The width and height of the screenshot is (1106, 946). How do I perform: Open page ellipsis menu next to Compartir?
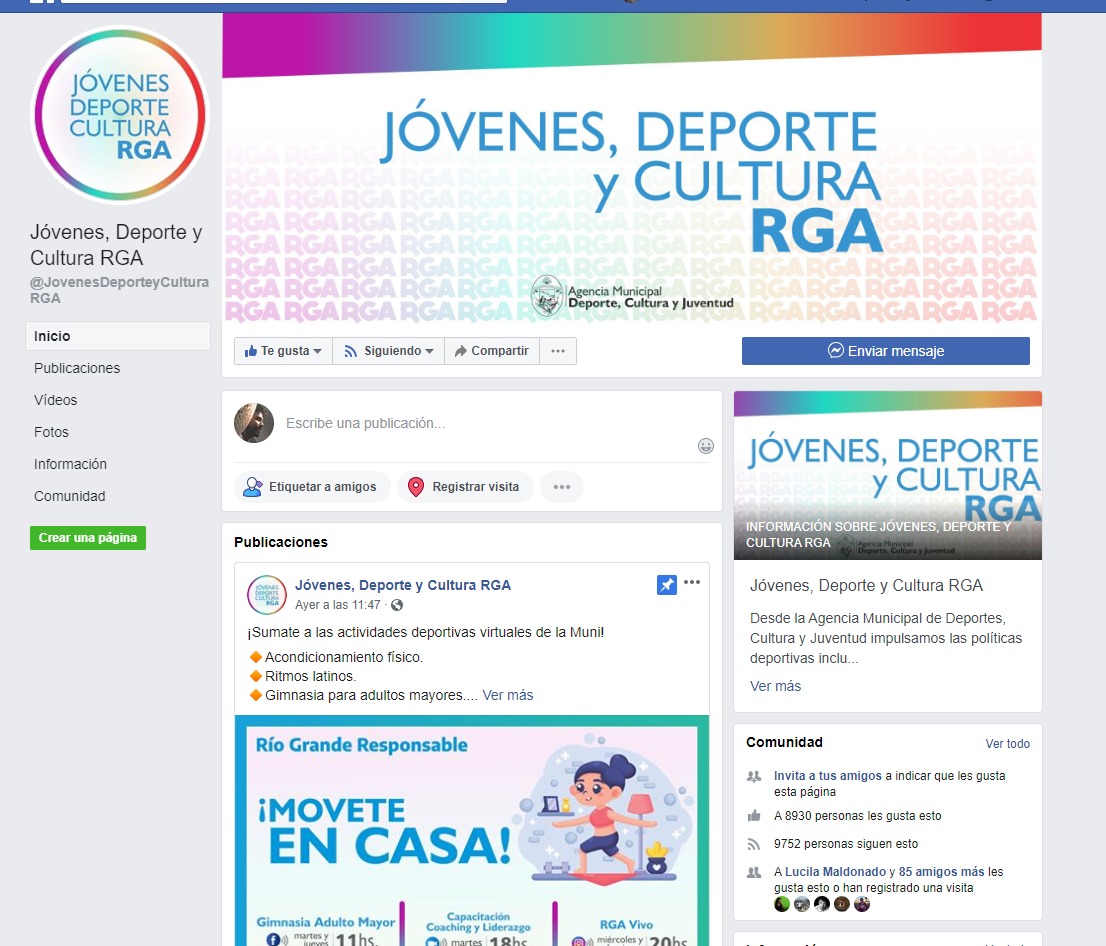coord(558,351)
